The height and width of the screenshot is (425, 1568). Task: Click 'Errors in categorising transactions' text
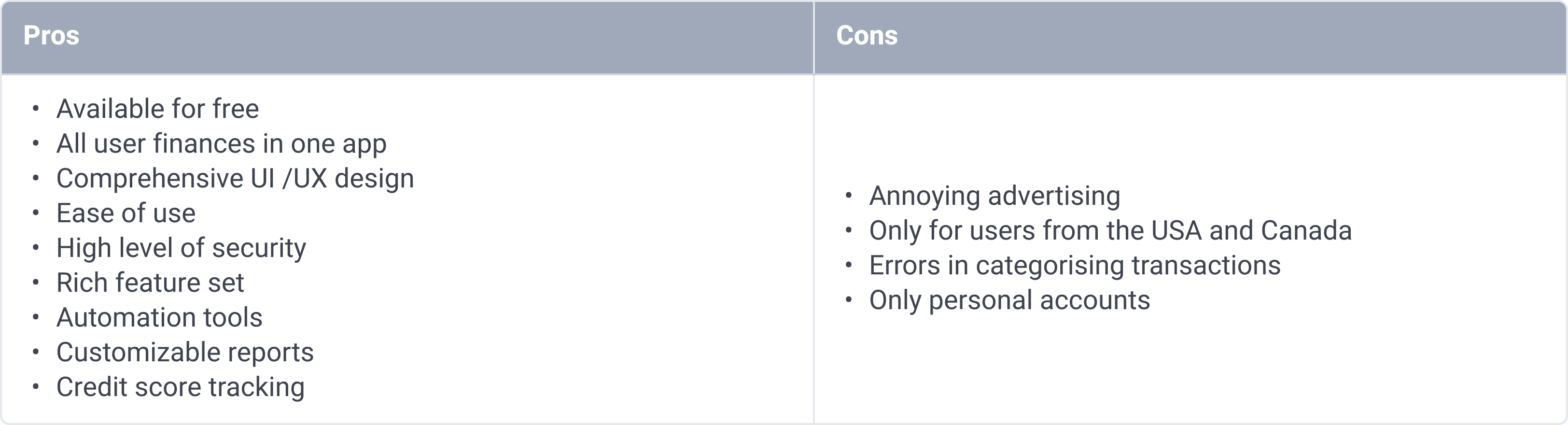[x=1075, y=266]
